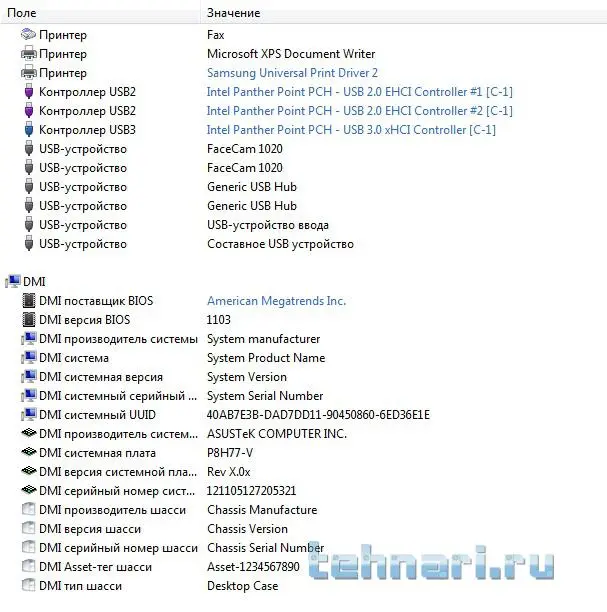Select DMI системная плата field label

(97, 453)
